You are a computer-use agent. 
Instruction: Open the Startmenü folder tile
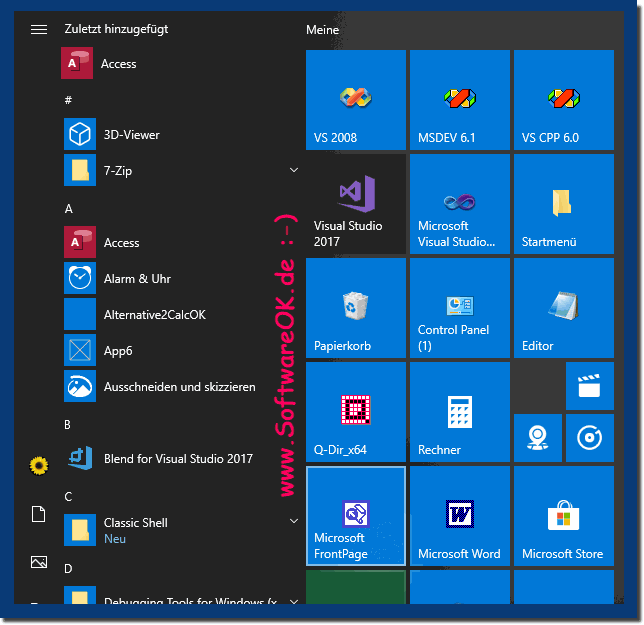pos(564,204)
